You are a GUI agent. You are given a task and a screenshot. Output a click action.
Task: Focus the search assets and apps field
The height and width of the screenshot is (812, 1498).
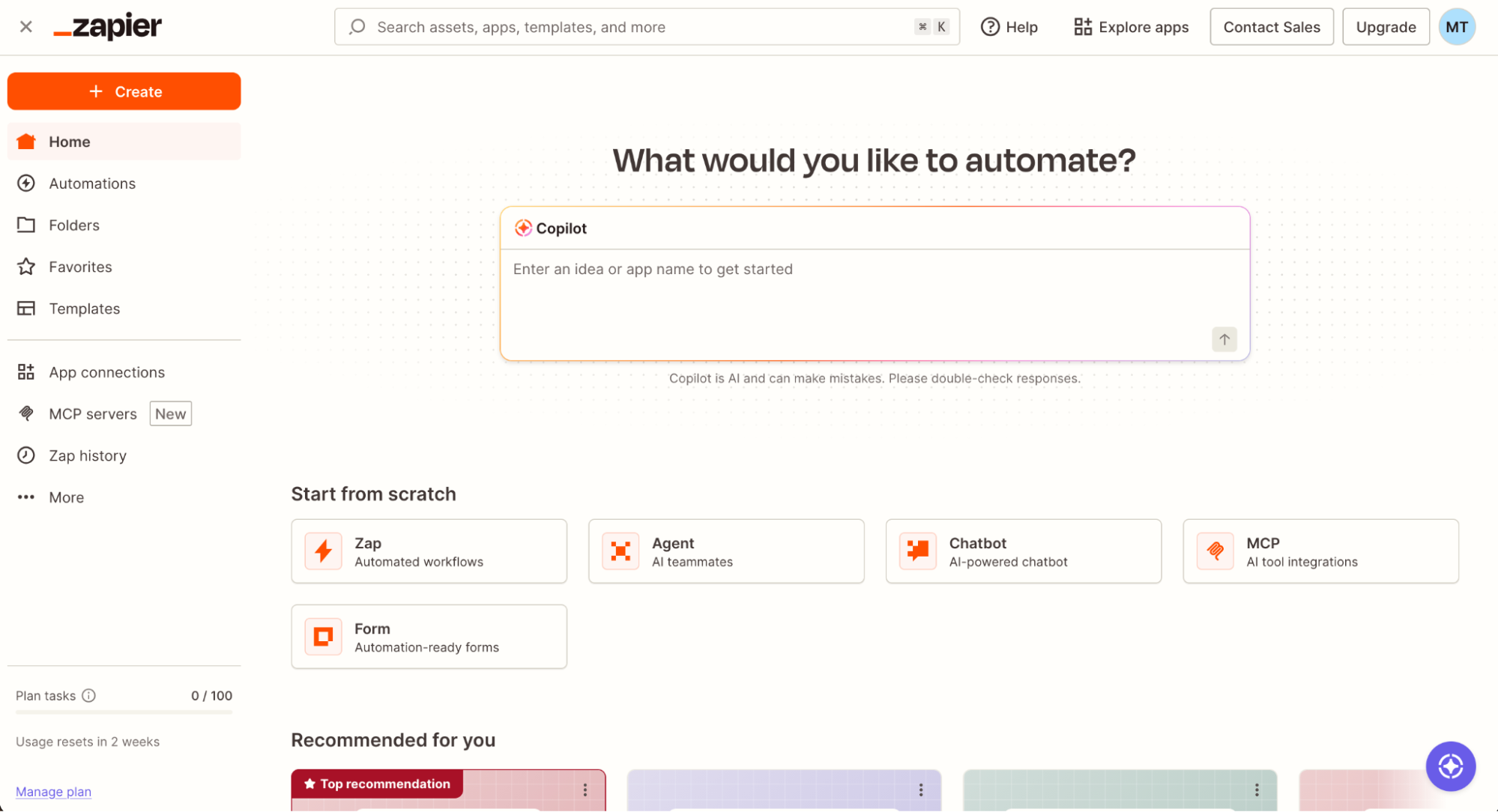pos(647,27)
